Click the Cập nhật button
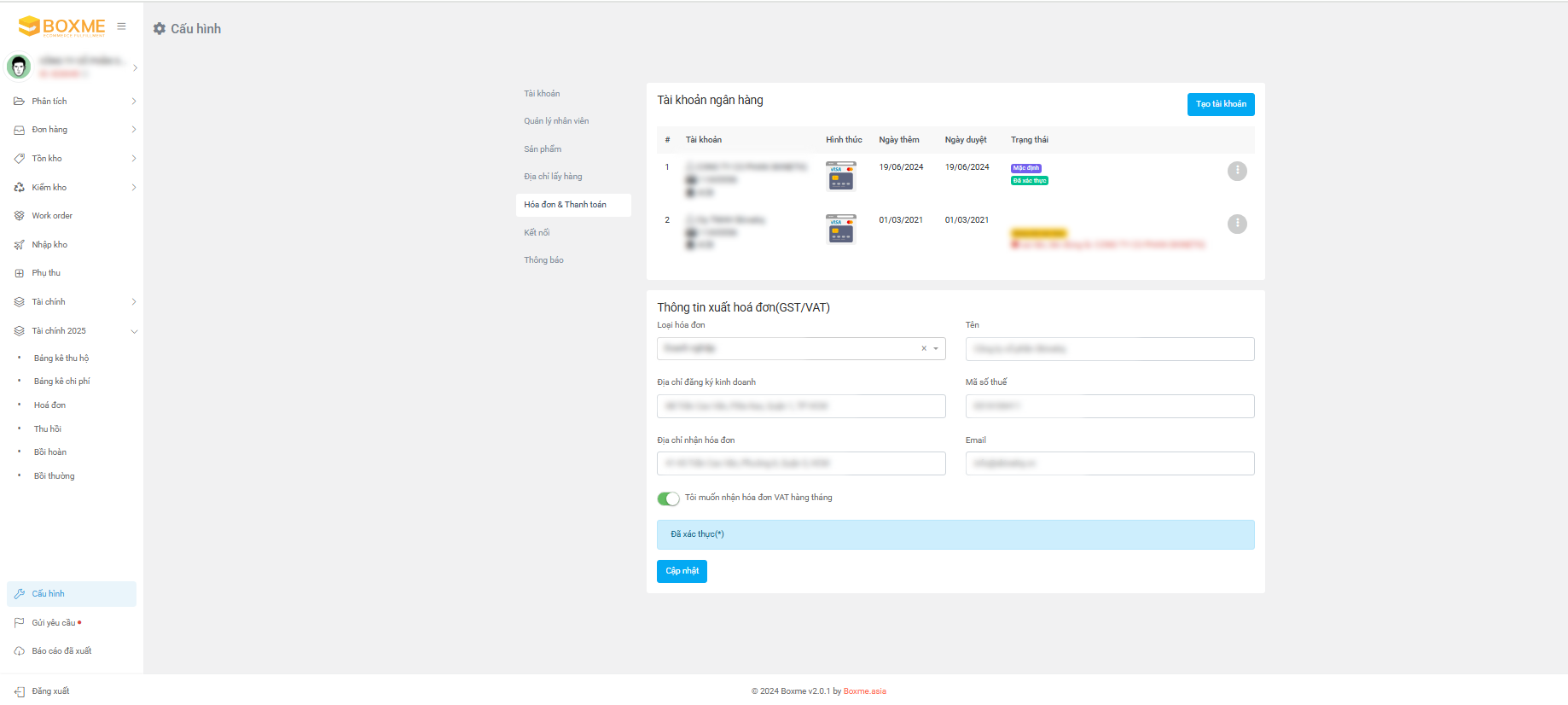The width and height of the screenshot is (1568, 705). 682,571
